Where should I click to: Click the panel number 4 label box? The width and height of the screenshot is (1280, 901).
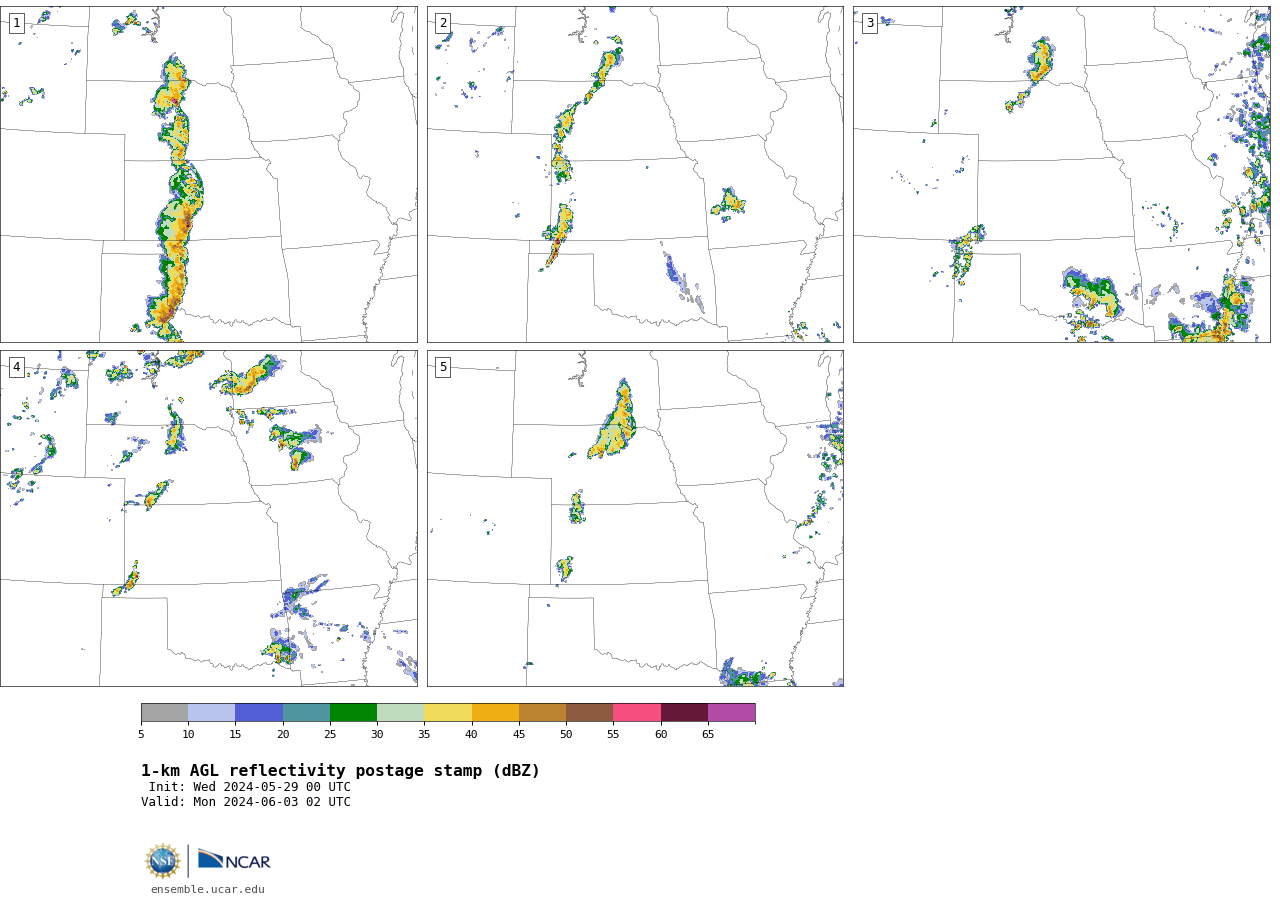coord(16,367)
